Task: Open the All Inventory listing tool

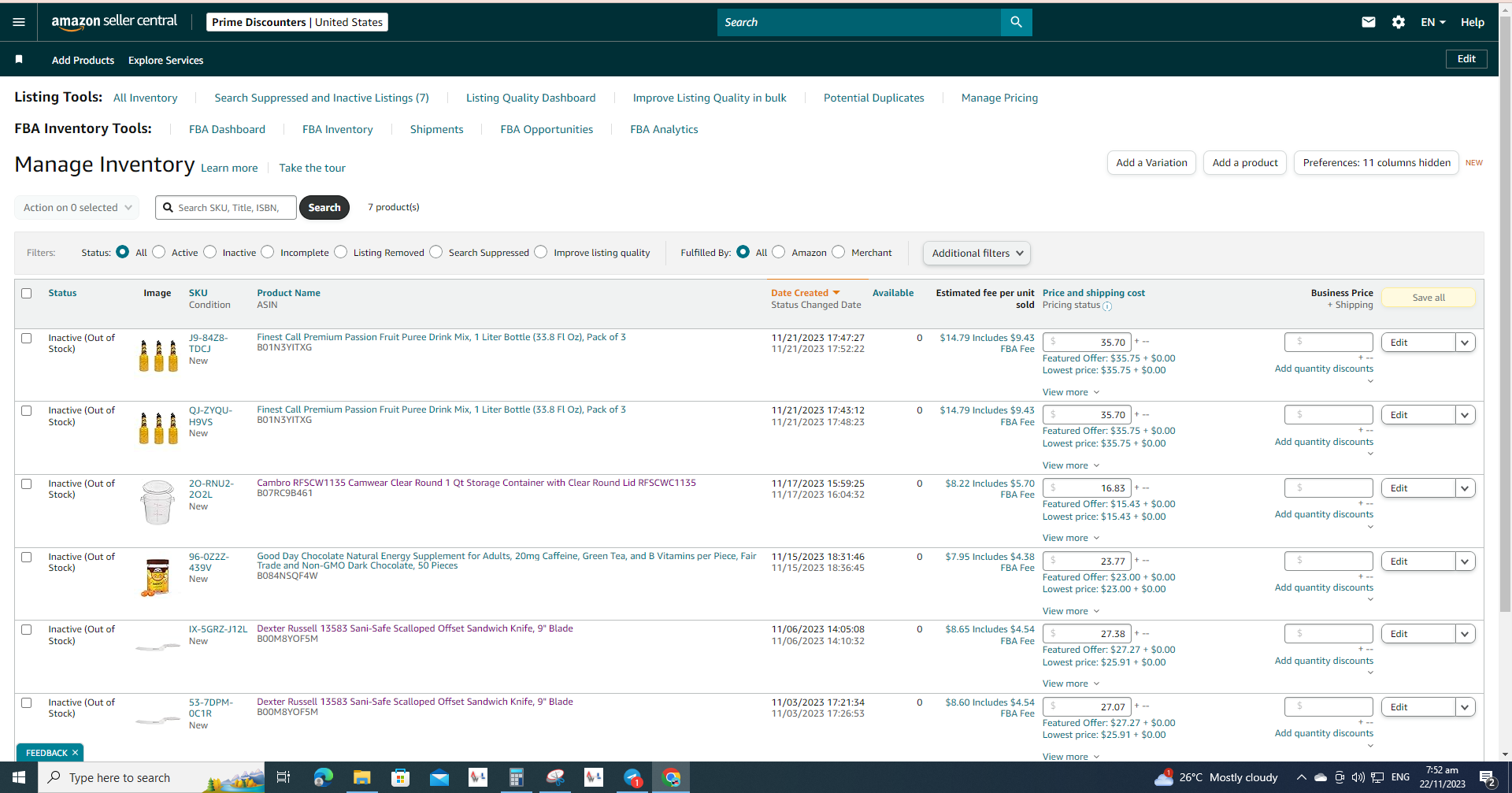Action: [145, 98]
